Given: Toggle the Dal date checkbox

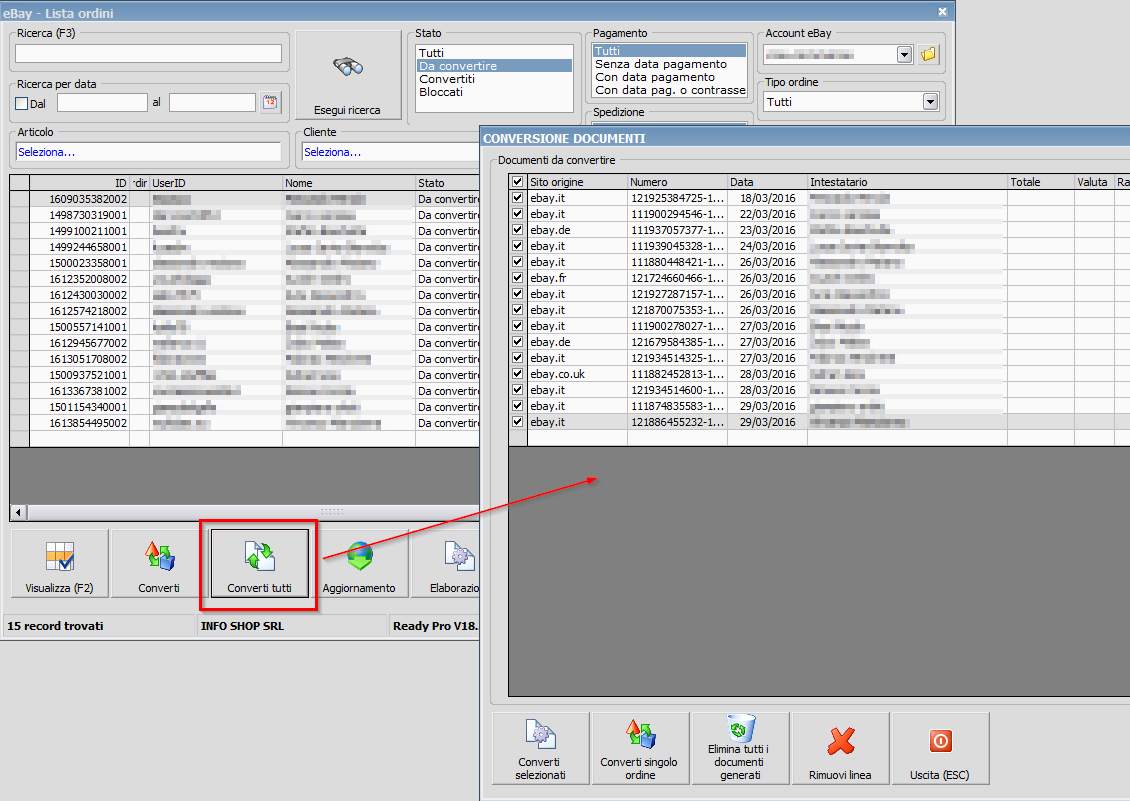Looking at the screenshot, I should point(22,103).
